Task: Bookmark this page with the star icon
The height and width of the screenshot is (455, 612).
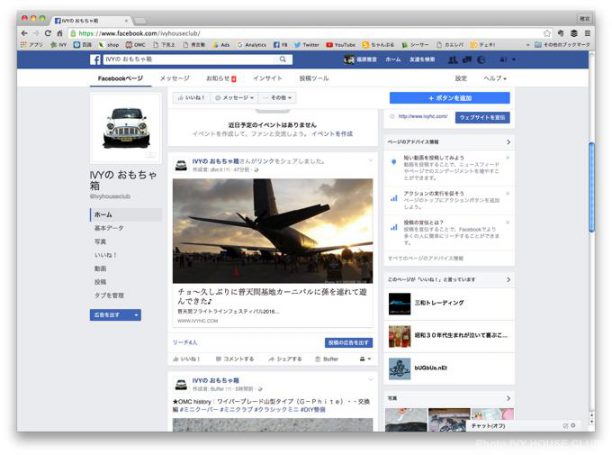Action: (547, 33)
